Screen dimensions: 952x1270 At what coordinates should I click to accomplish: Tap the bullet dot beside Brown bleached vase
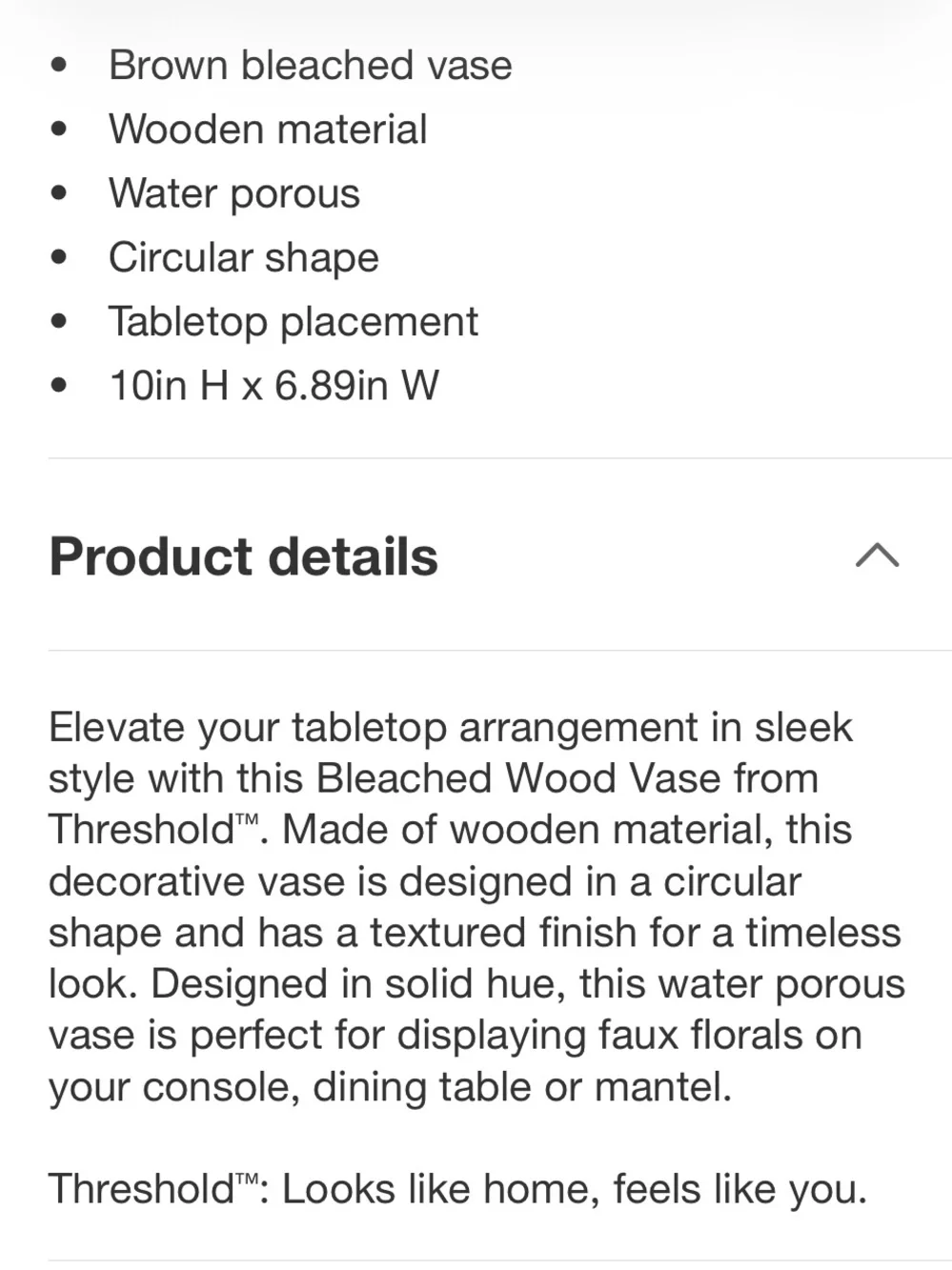[59, 66]
